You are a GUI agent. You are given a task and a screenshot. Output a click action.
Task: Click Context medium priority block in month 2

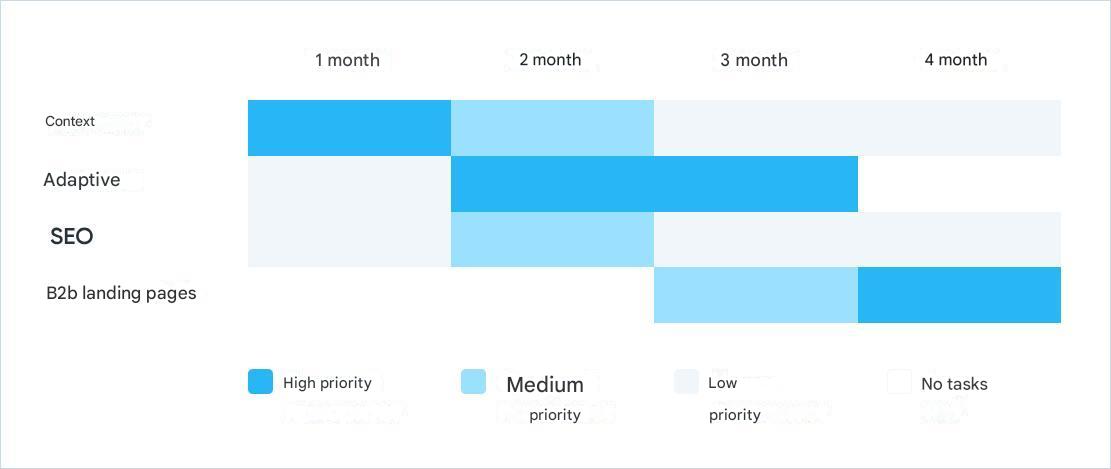tap(552, 128)
